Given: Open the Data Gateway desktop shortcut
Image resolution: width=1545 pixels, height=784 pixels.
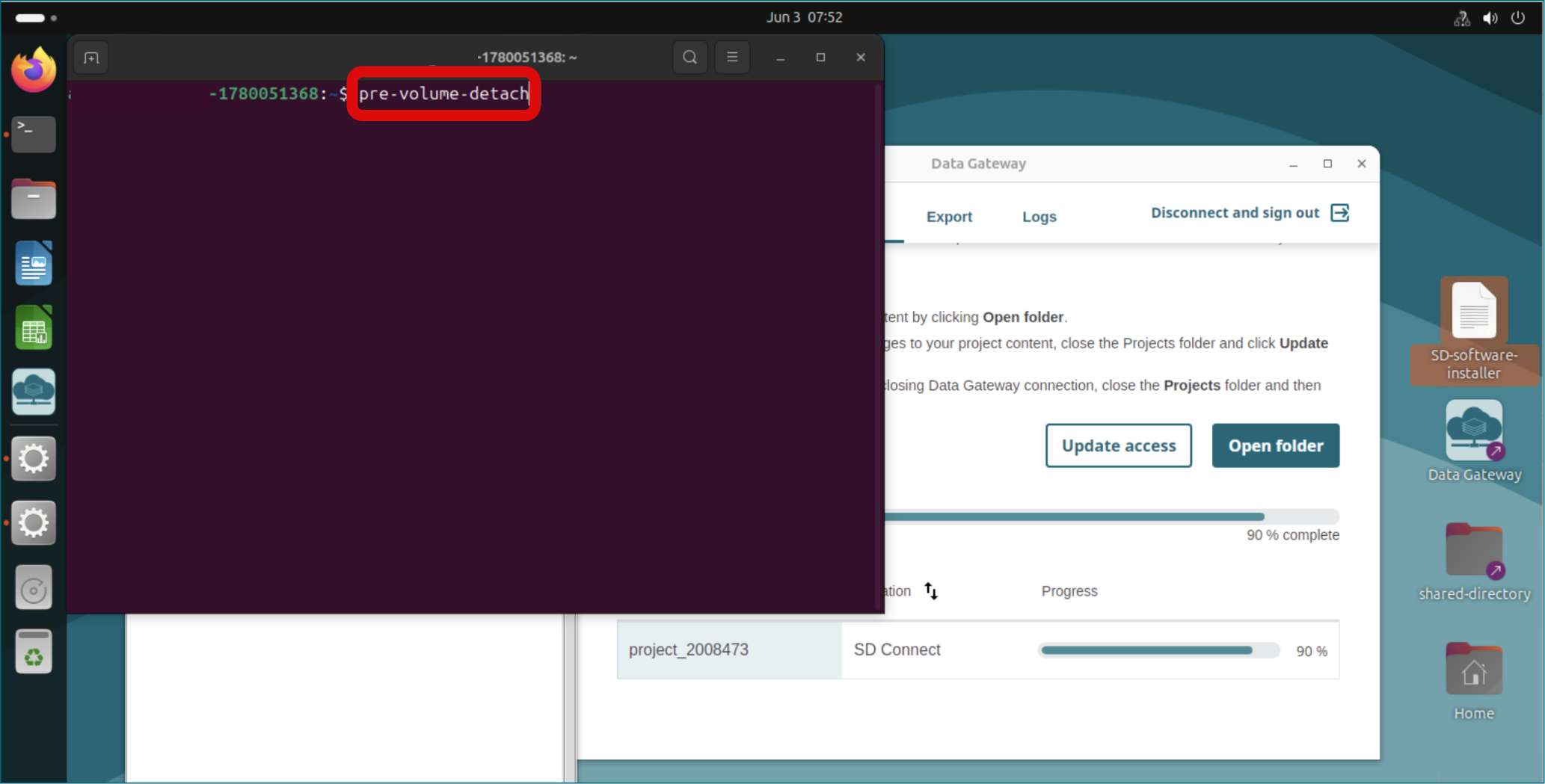Looking at the screenshot, I should (x=1474, y=440).
